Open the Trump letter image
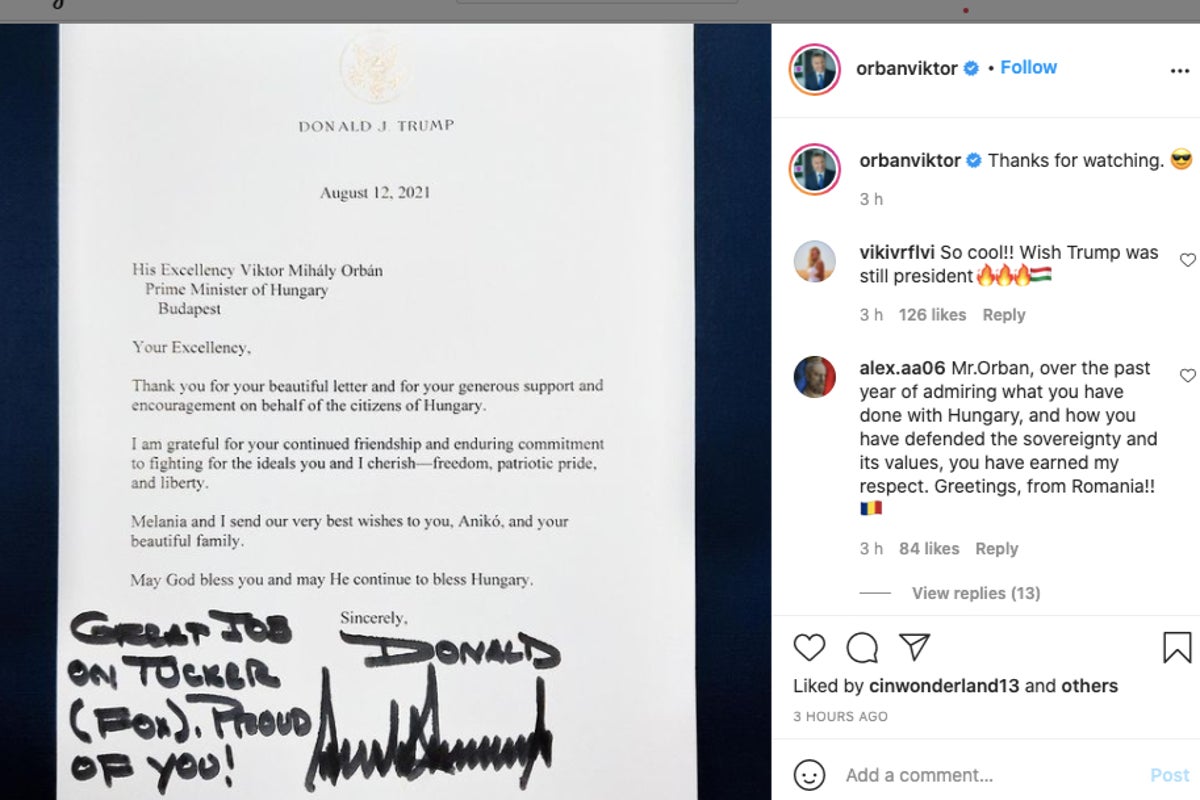Viewport: 1200px width, 800px height. tap(385, 411)
